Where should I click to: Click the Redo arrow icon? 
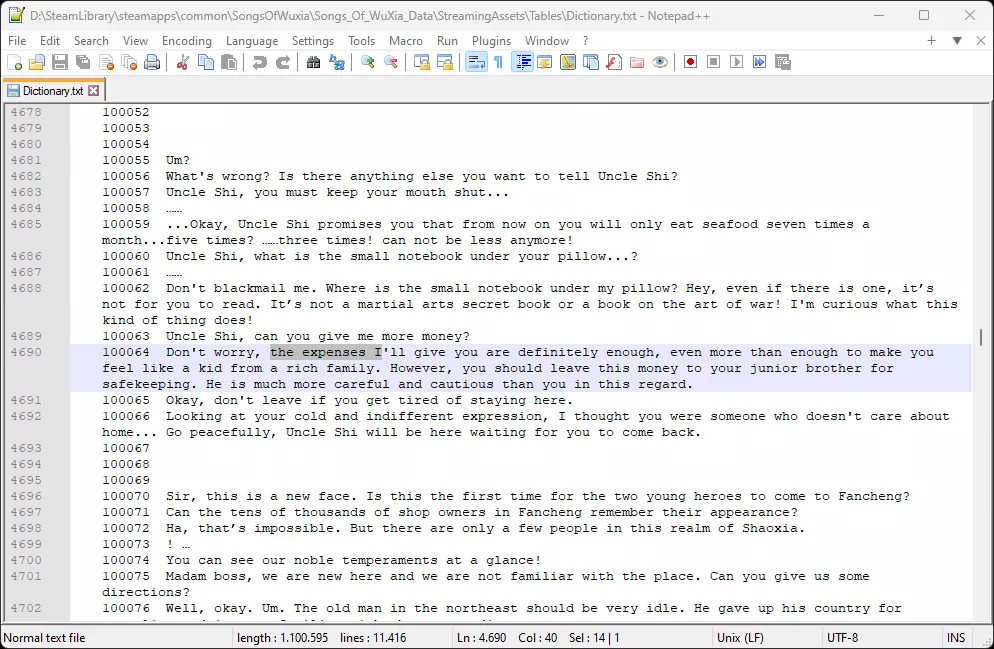click(283, 62)
